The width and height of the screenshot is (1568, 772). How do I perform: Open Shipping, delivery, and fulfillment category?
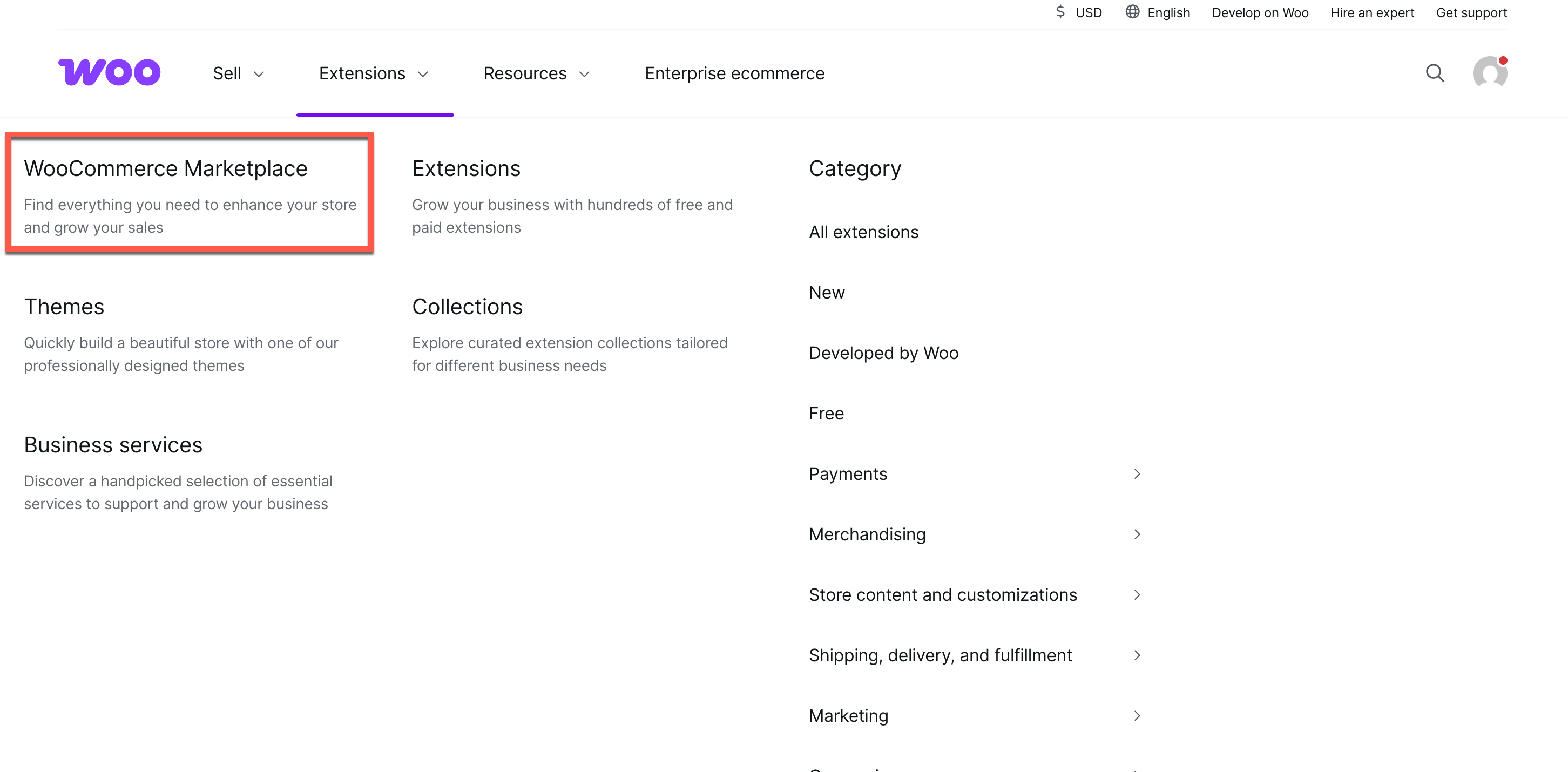click(x=941, y=655)
